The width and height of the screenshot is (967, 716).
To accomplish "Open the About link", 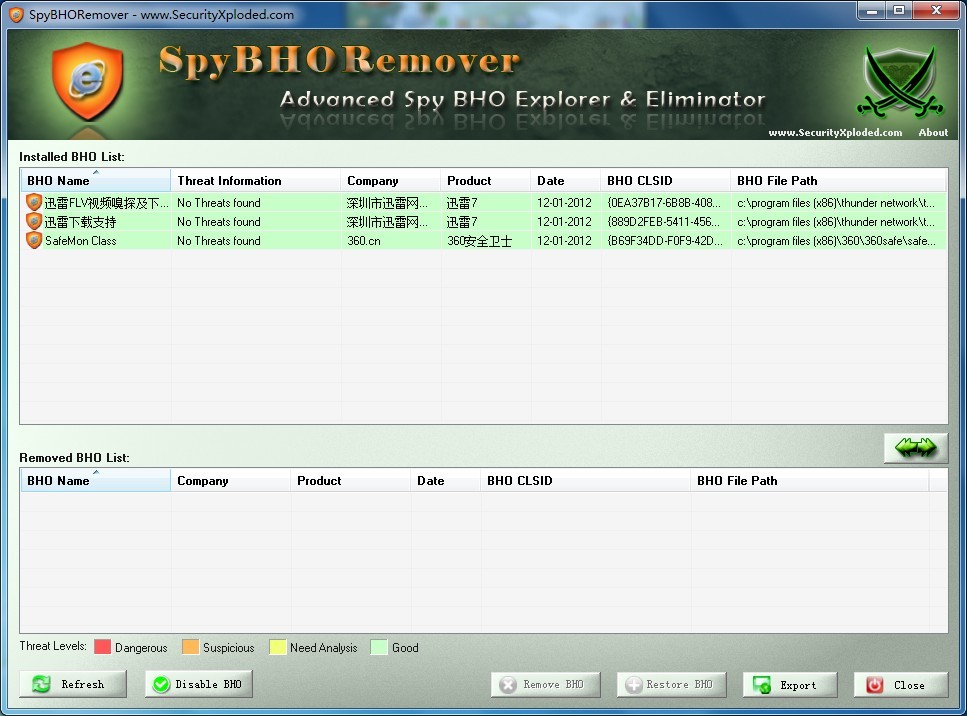I will click(x=933, y=132).
